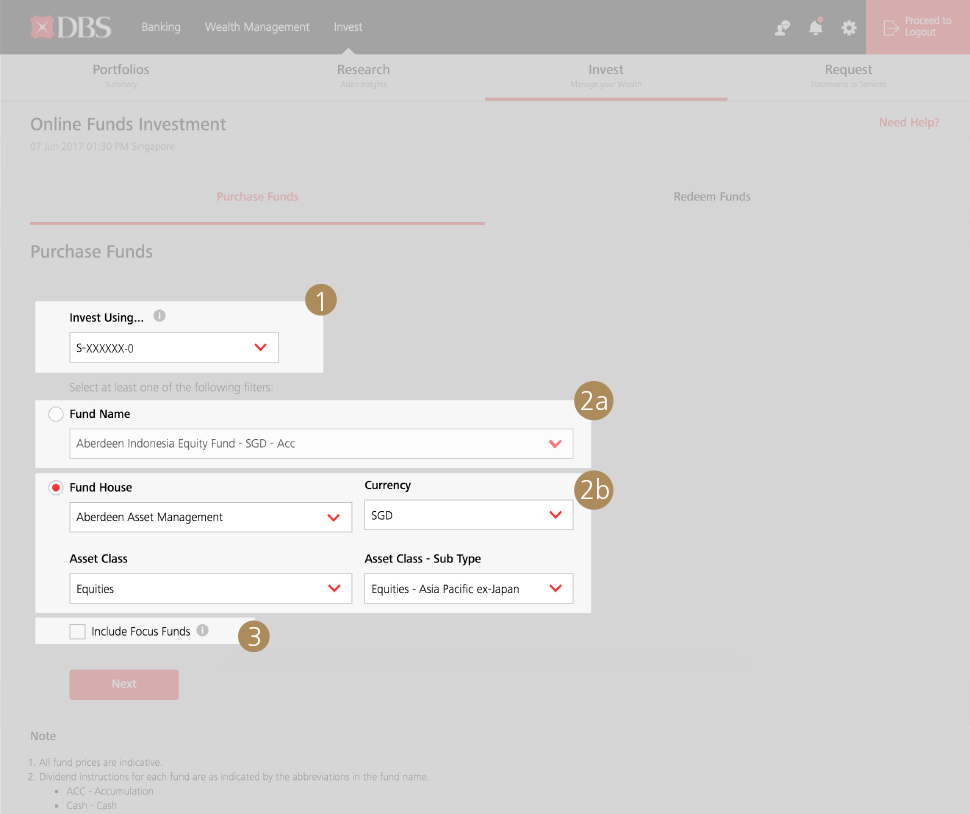
Task: Click the DBS logo
Action: pos(71,27)
